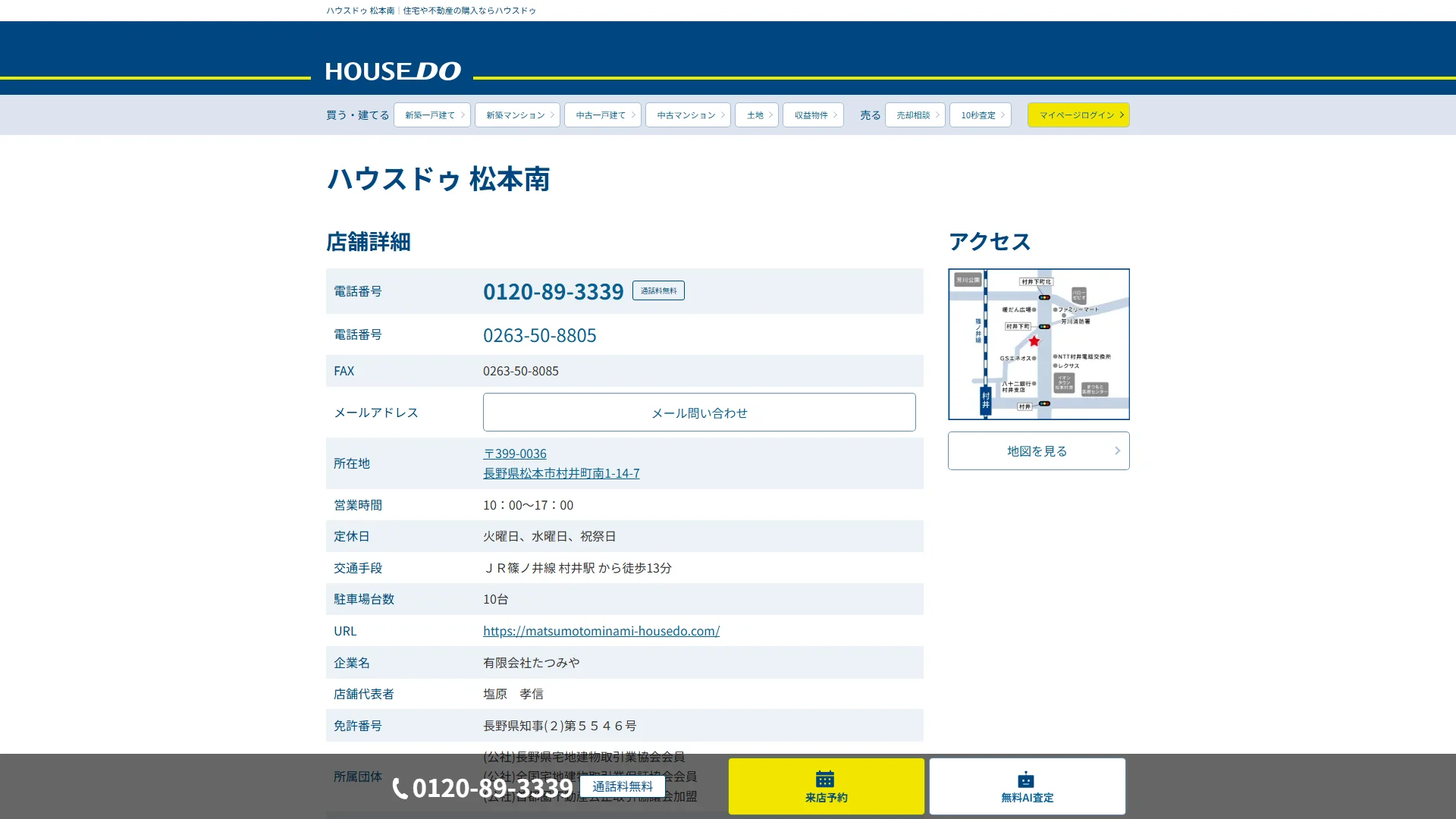Click the phone icon in the bottom bar
The width and height of the screenshot is (1456, 819).
coord(400,789)
